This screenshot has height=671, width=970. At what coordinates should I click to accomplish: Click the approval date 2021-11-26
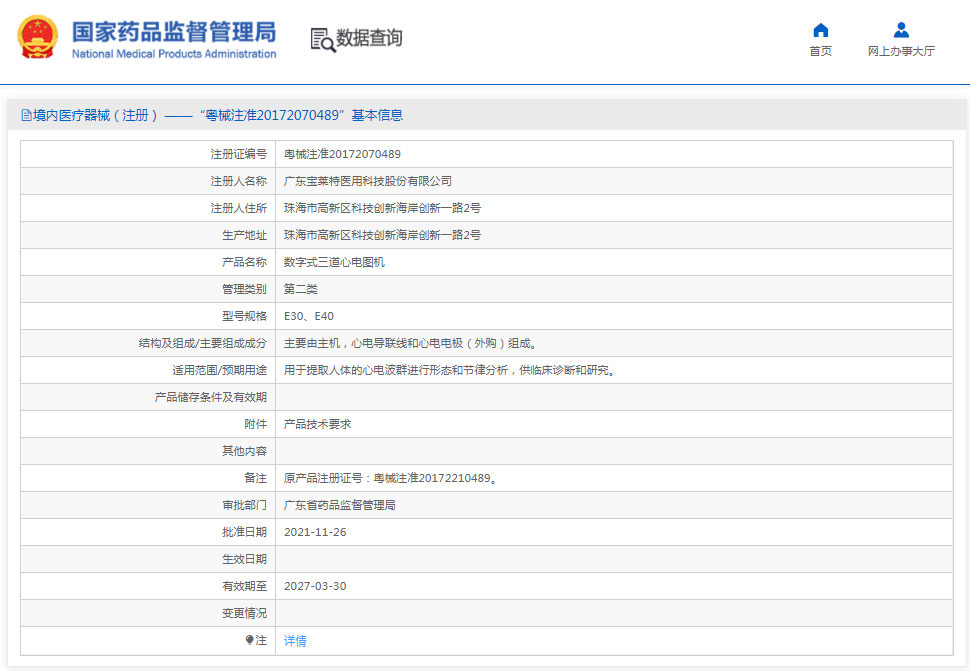coord(315,532)
